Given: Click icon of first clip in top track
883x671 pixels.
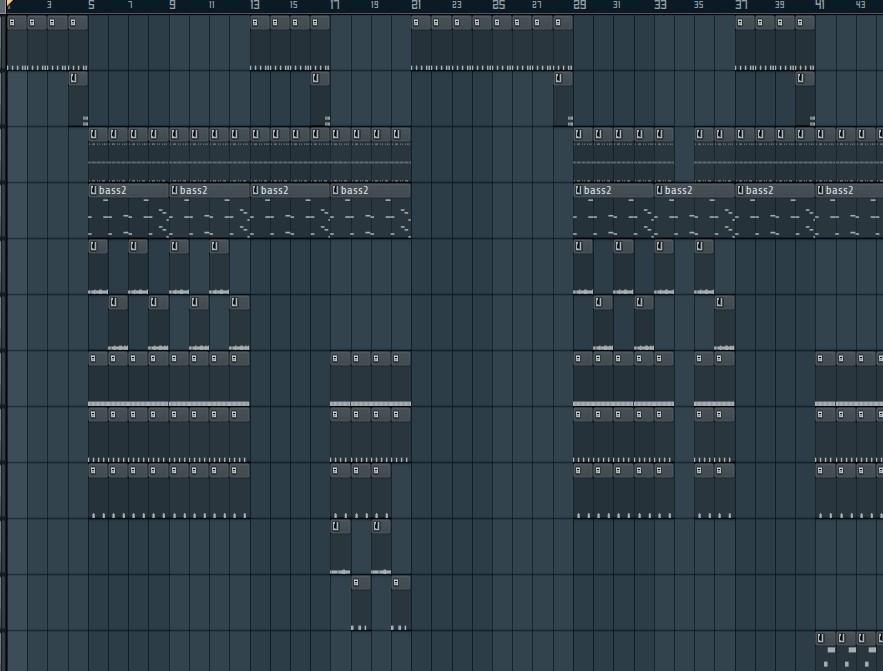Looking at the screenshot, I should tap(12, 22).
